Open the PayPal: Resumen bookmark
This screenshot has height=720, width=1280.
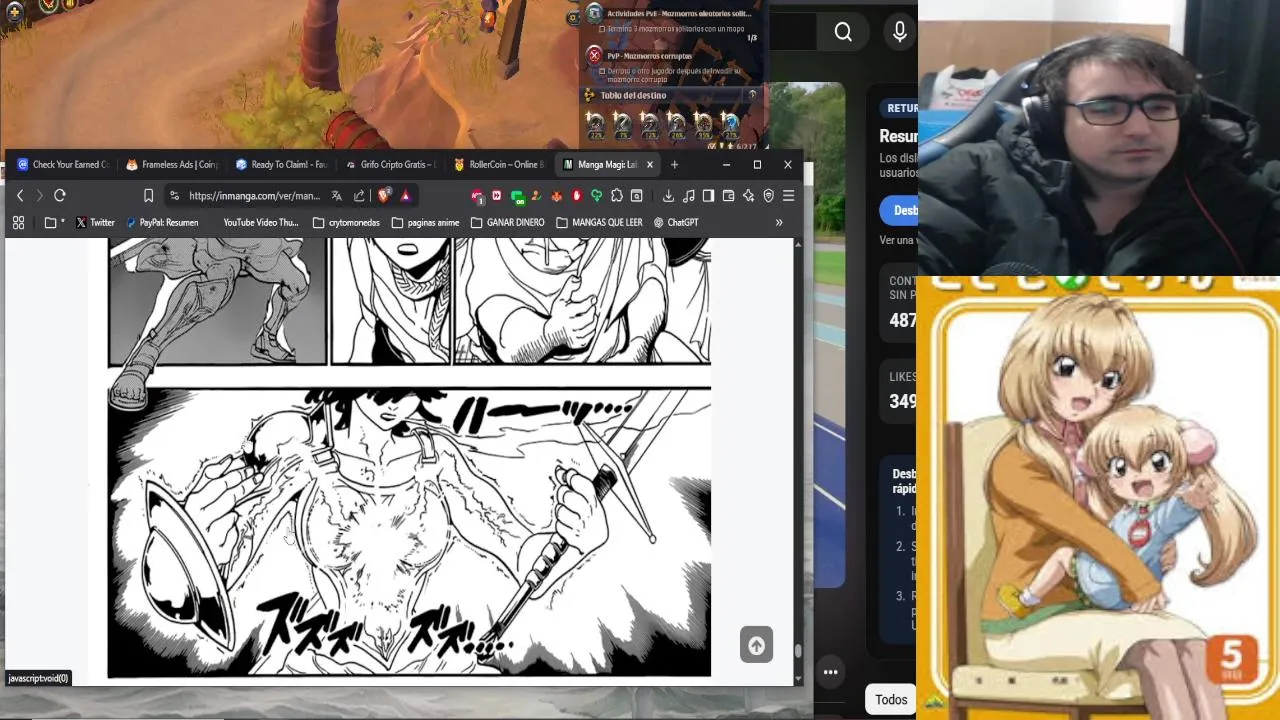click(162, 223)
